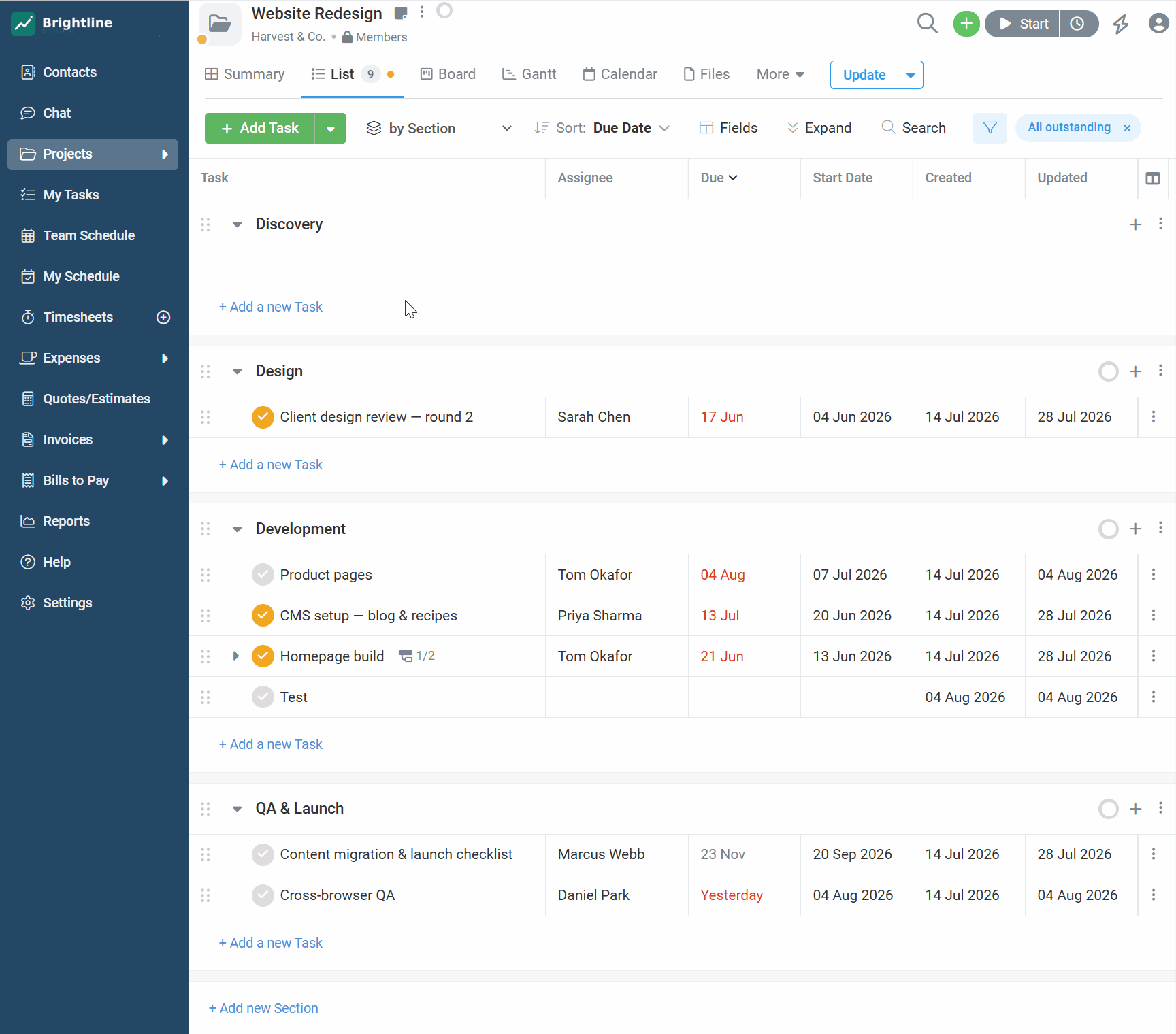Click the green plus quick-add icon
Screen dimensions: 1176x1034
point(966,24)
